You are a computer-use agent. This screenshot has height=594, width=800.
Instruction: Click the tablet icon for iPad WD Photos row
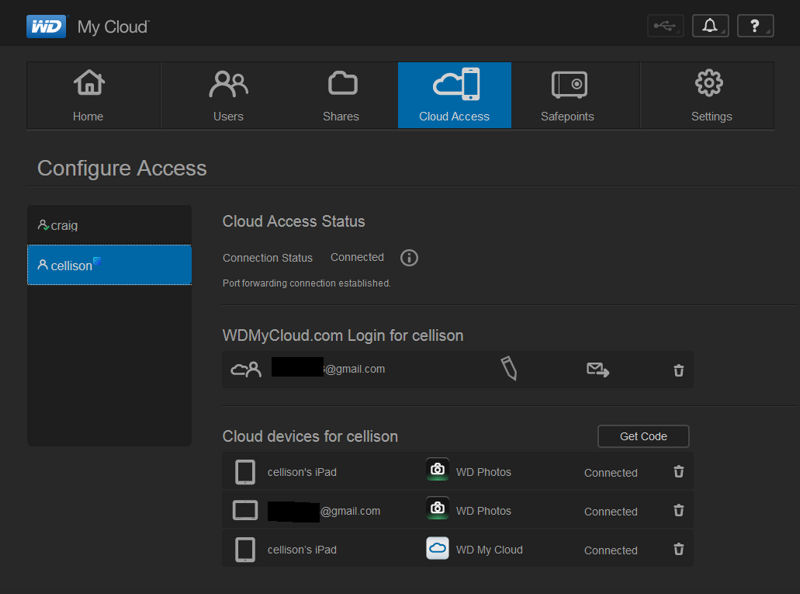point(245,472)
